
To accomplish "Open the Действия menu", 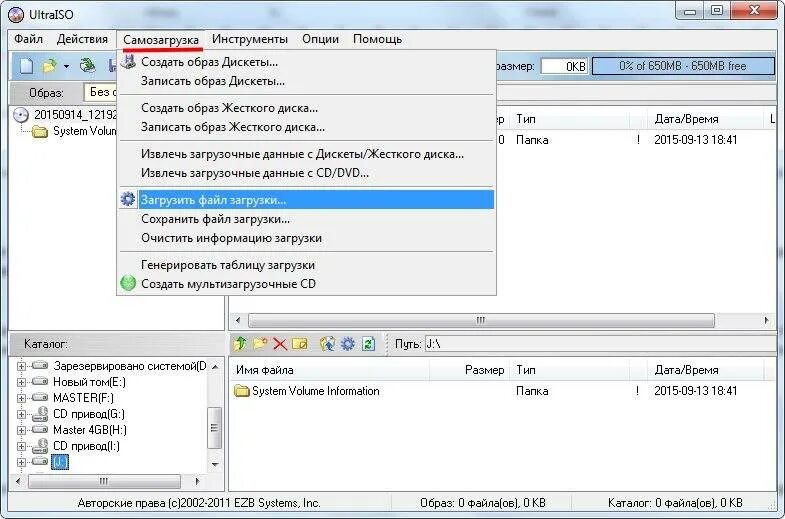I will 82,39.
